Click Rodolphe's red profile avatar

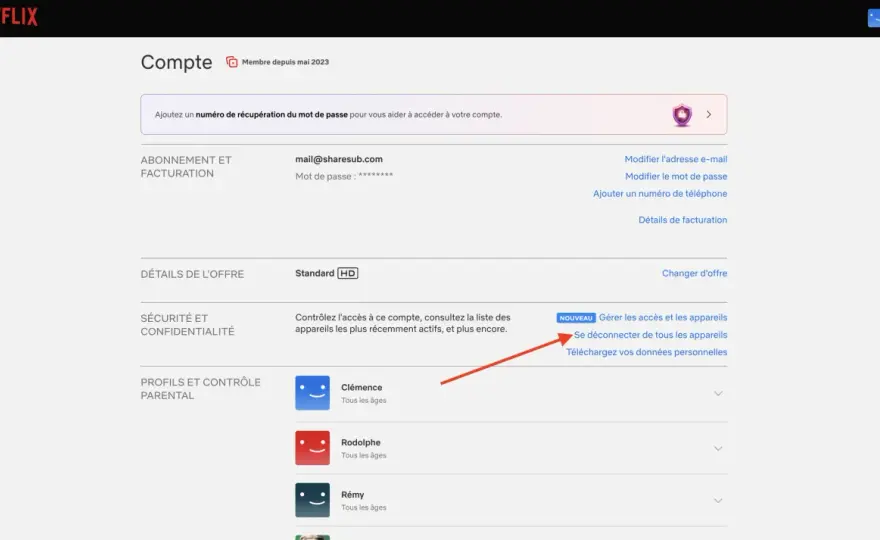click(x=313, y=448)
